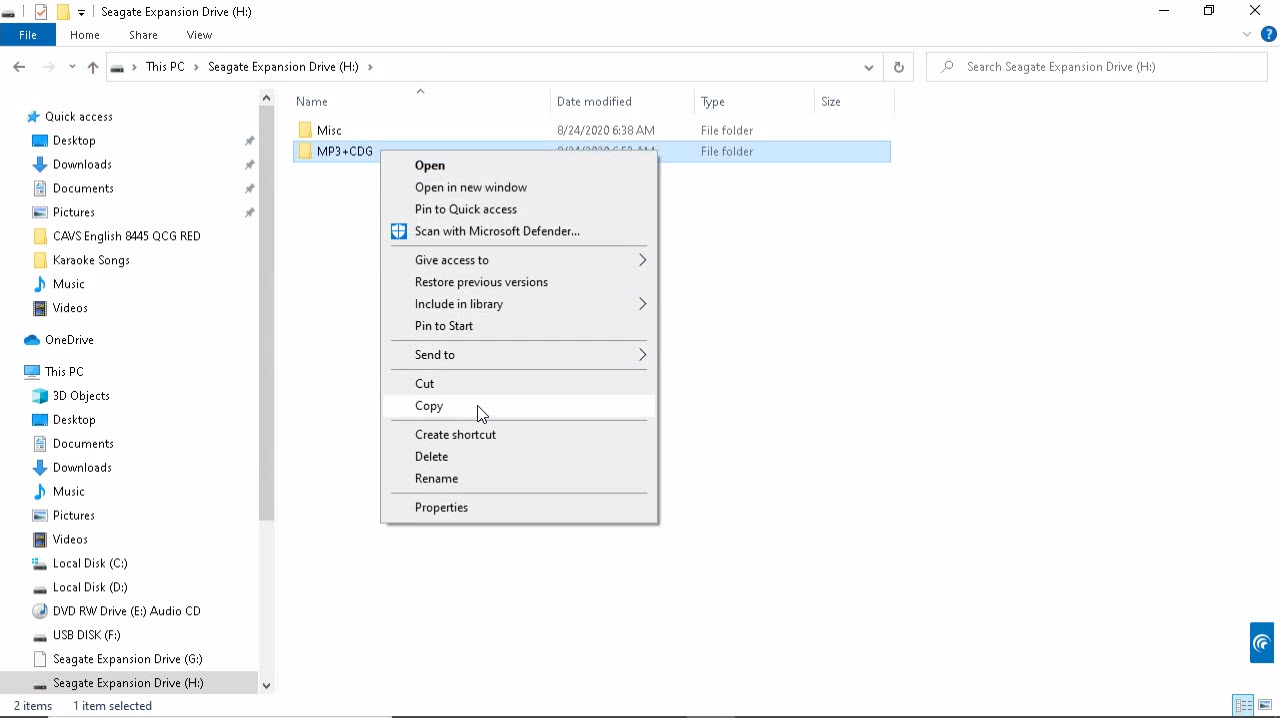Click navigation pane scroll up arrow
Screen dimensions: 1280x718
266,98
